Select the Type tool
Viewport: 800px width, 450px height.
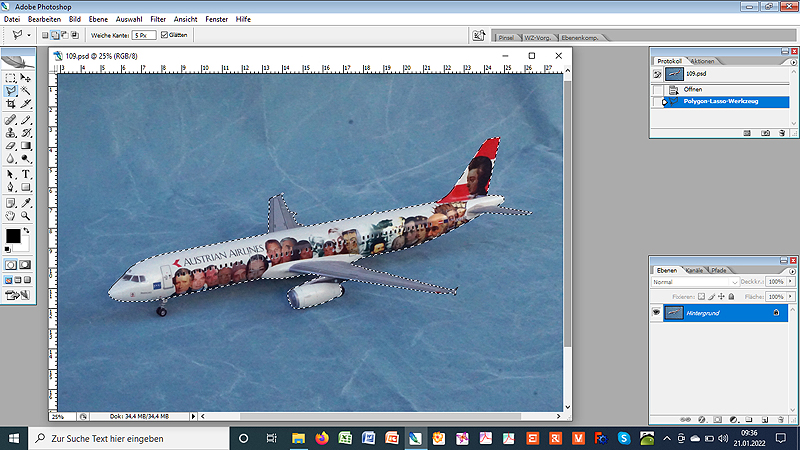point(26,174)
